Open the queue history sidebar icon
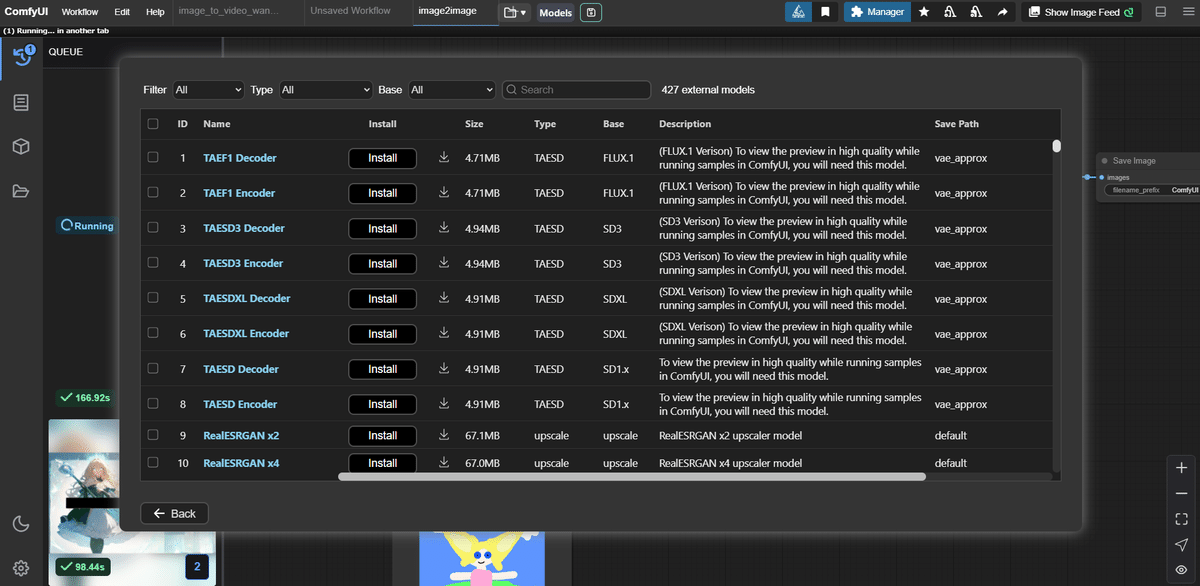Viewport: 1200px width, 586px height. click(x=21, y=58)
